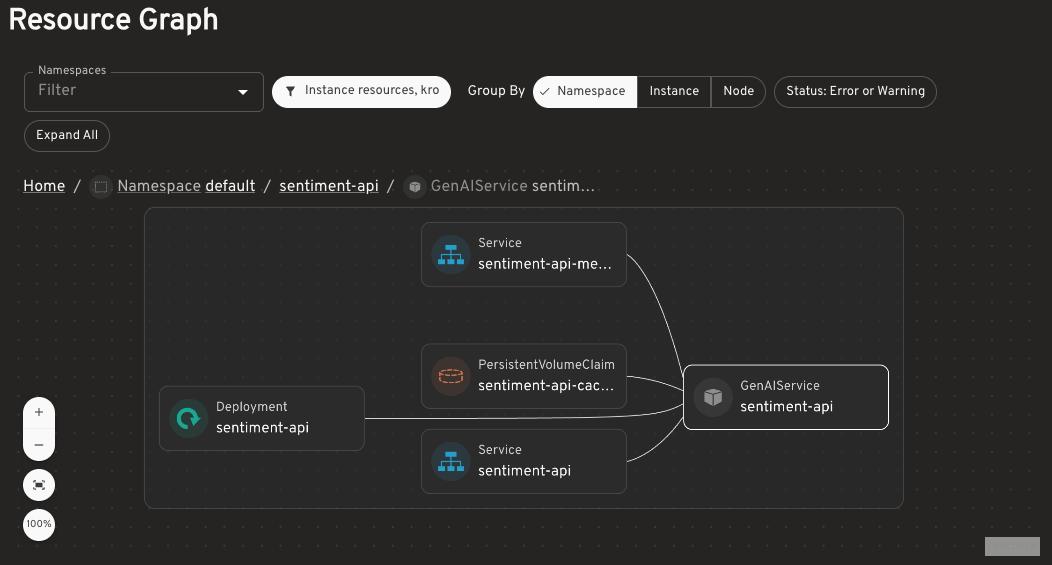
Task: Group by Namespace option
Action: pyautogui.click(x=584, y=91)
